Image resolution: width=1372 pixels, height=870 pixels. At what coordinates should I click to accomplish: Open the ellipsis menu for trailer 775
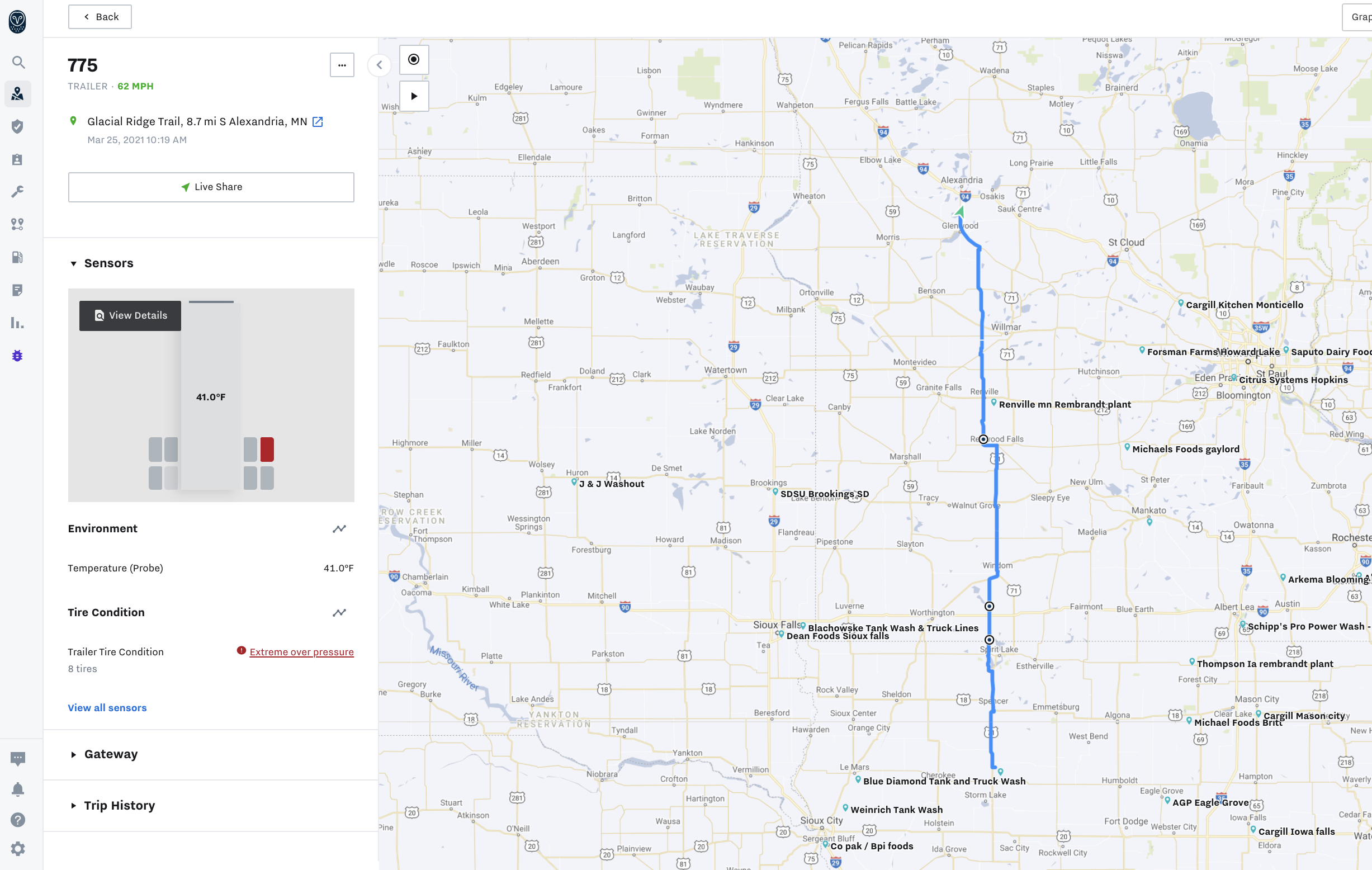(342, 65)
